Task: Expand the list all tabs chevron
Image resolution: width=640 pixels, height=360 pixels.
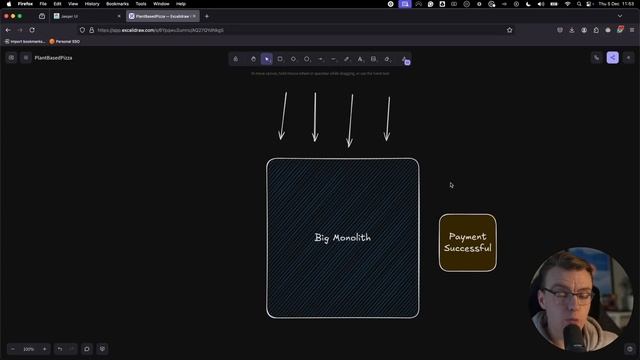Action: click(x=620, y=16)
